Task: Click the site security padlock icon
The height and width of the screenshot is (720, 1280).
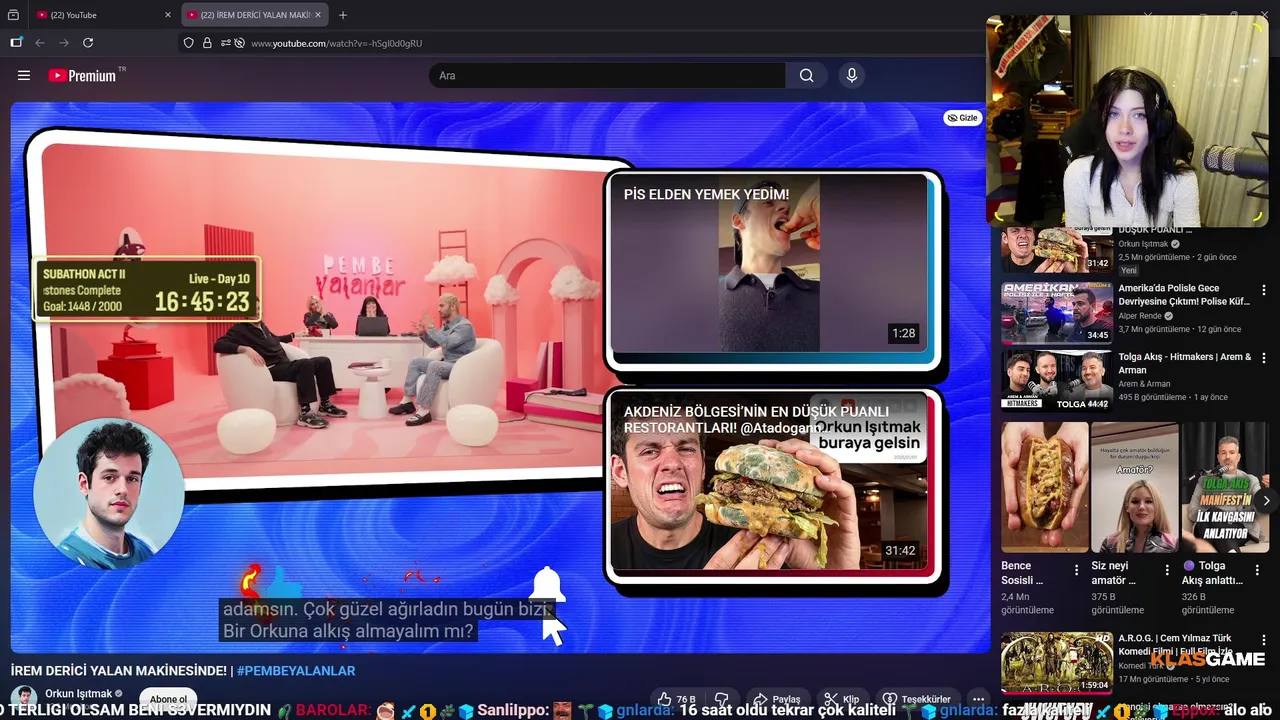Action: tap(207, 43)
